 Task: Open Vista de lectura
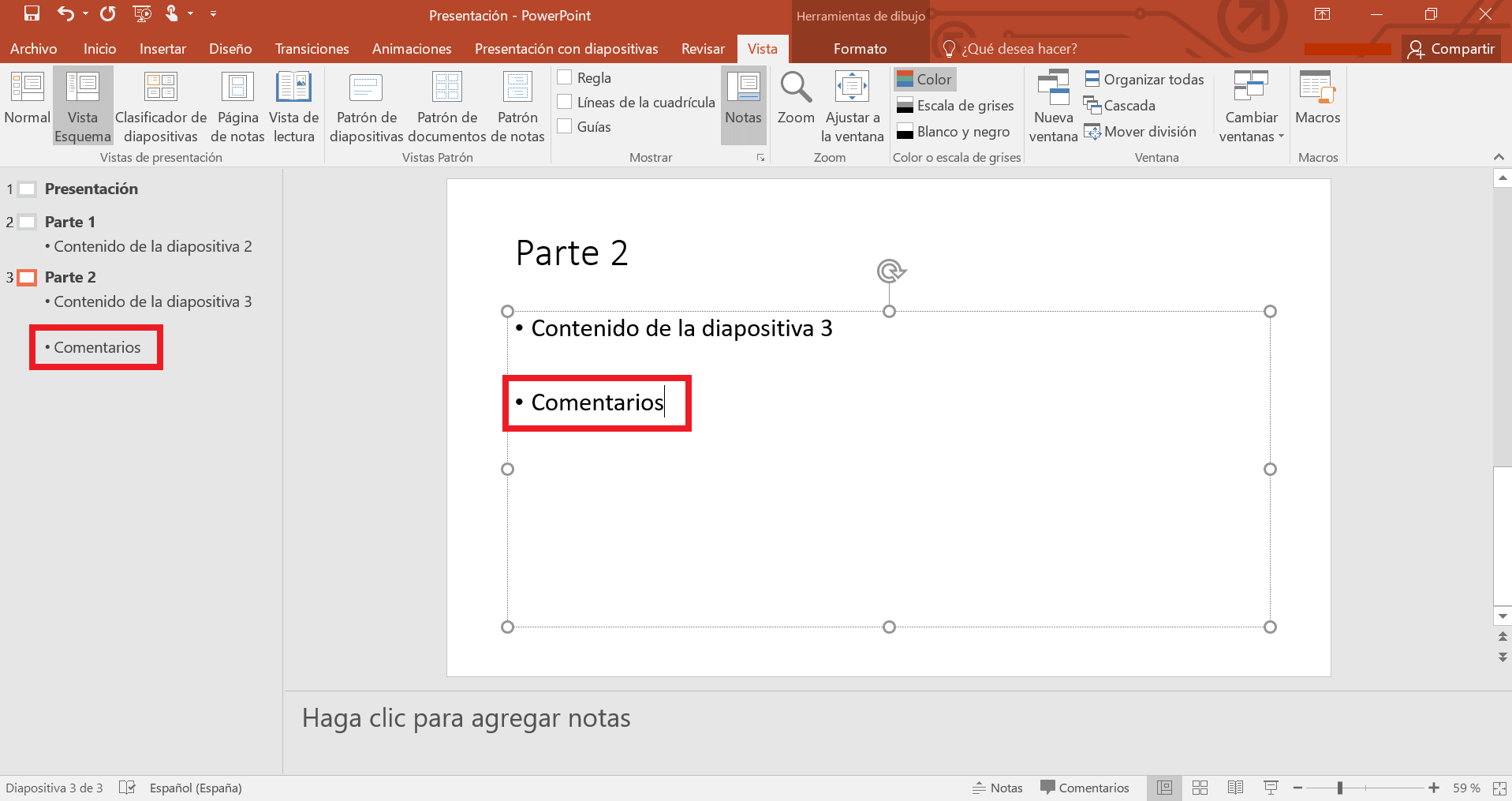293,107
